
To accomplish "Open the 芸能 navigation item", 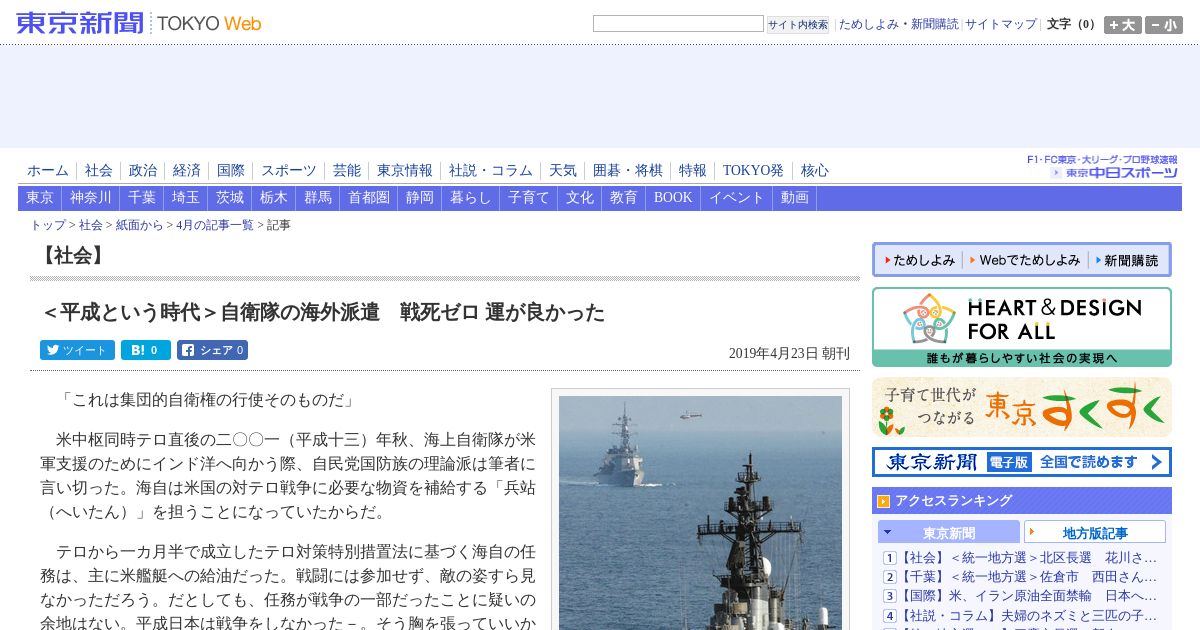I will 347,171.
